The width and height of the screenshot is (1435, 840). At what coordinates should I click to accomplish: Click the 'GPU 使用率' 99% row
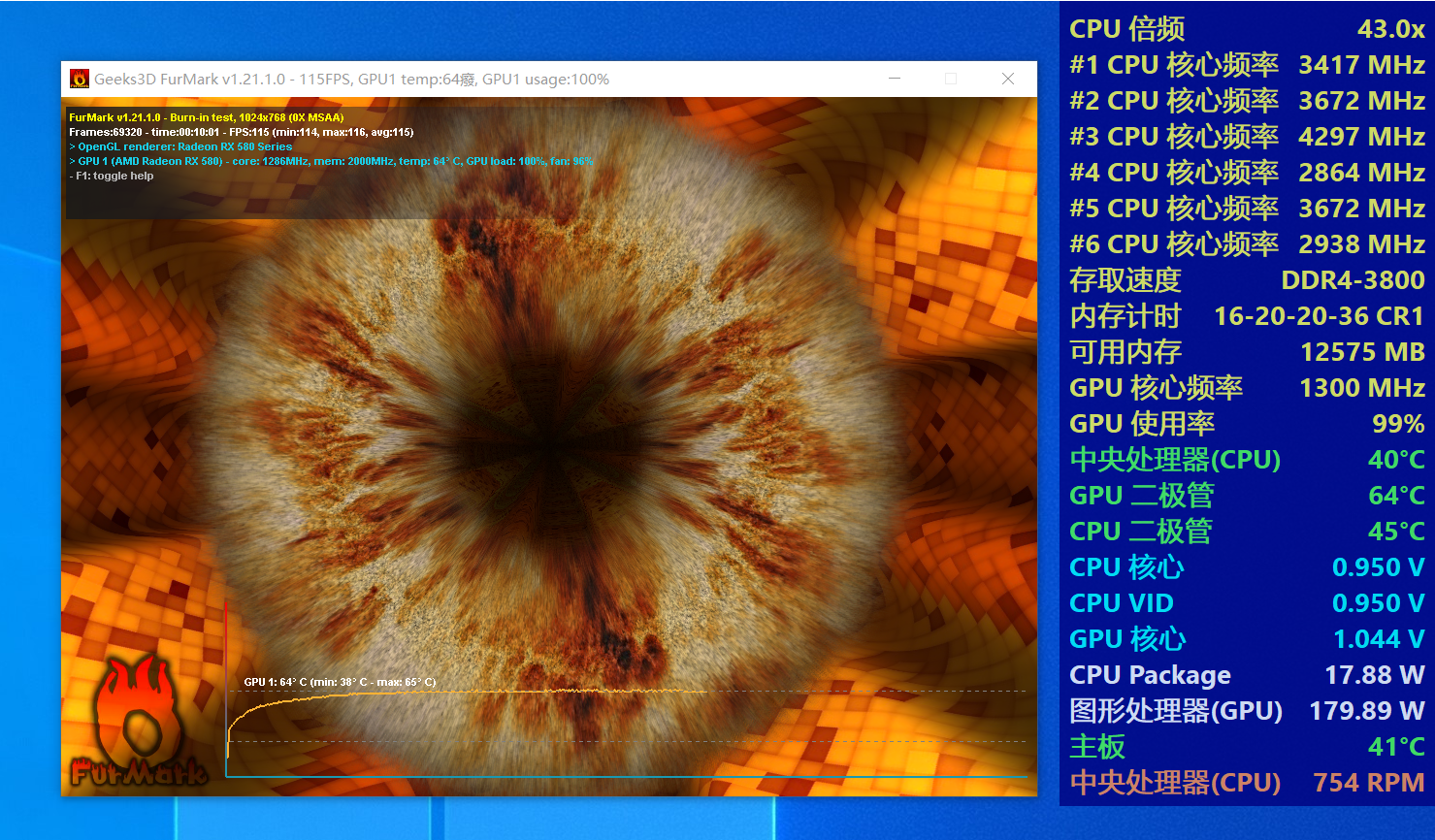(x=1247, y=424)
